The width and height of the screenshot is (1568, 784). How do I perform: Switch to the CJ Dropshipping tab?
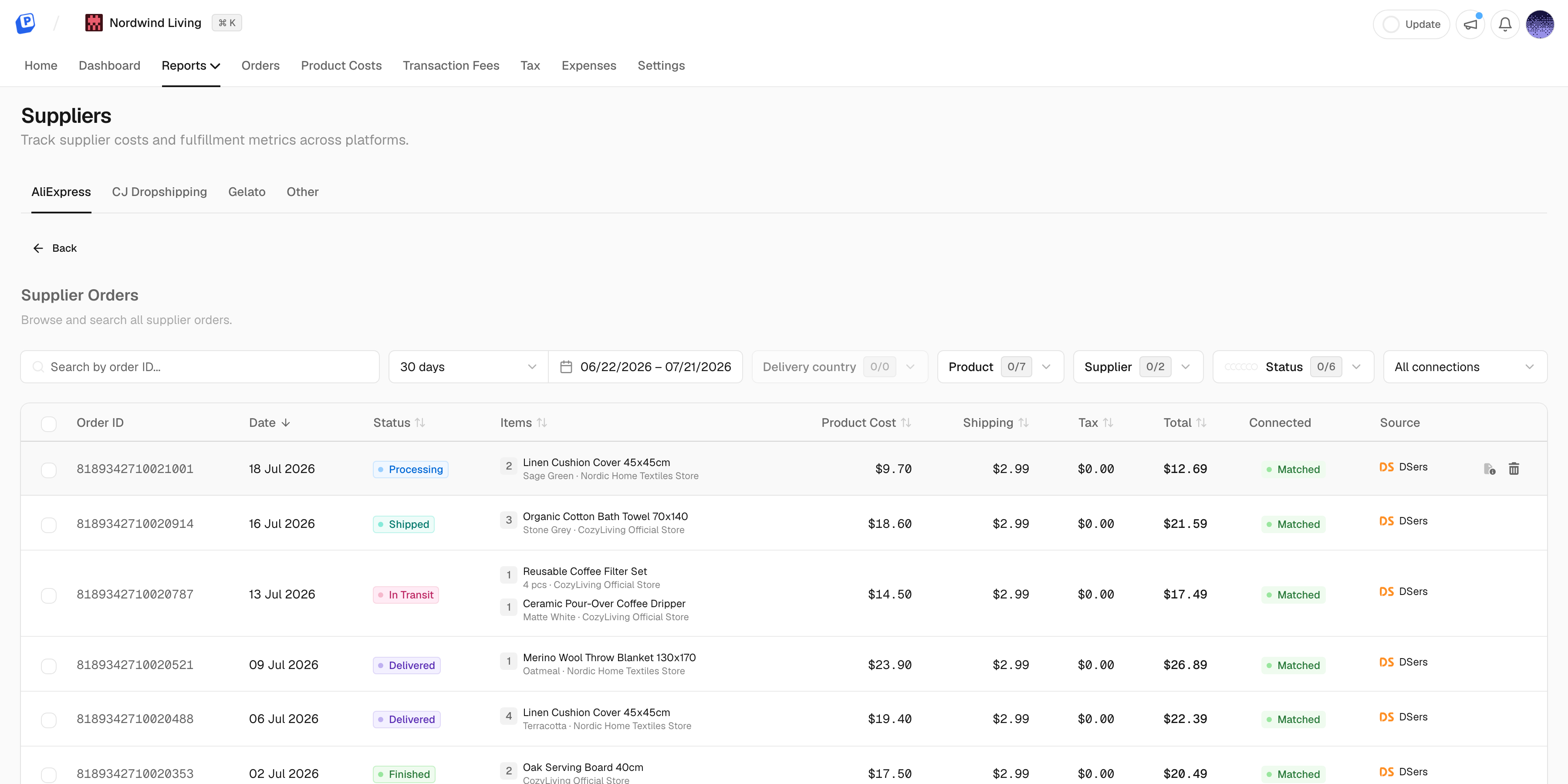pyautogui.click(x=159, y=192)
